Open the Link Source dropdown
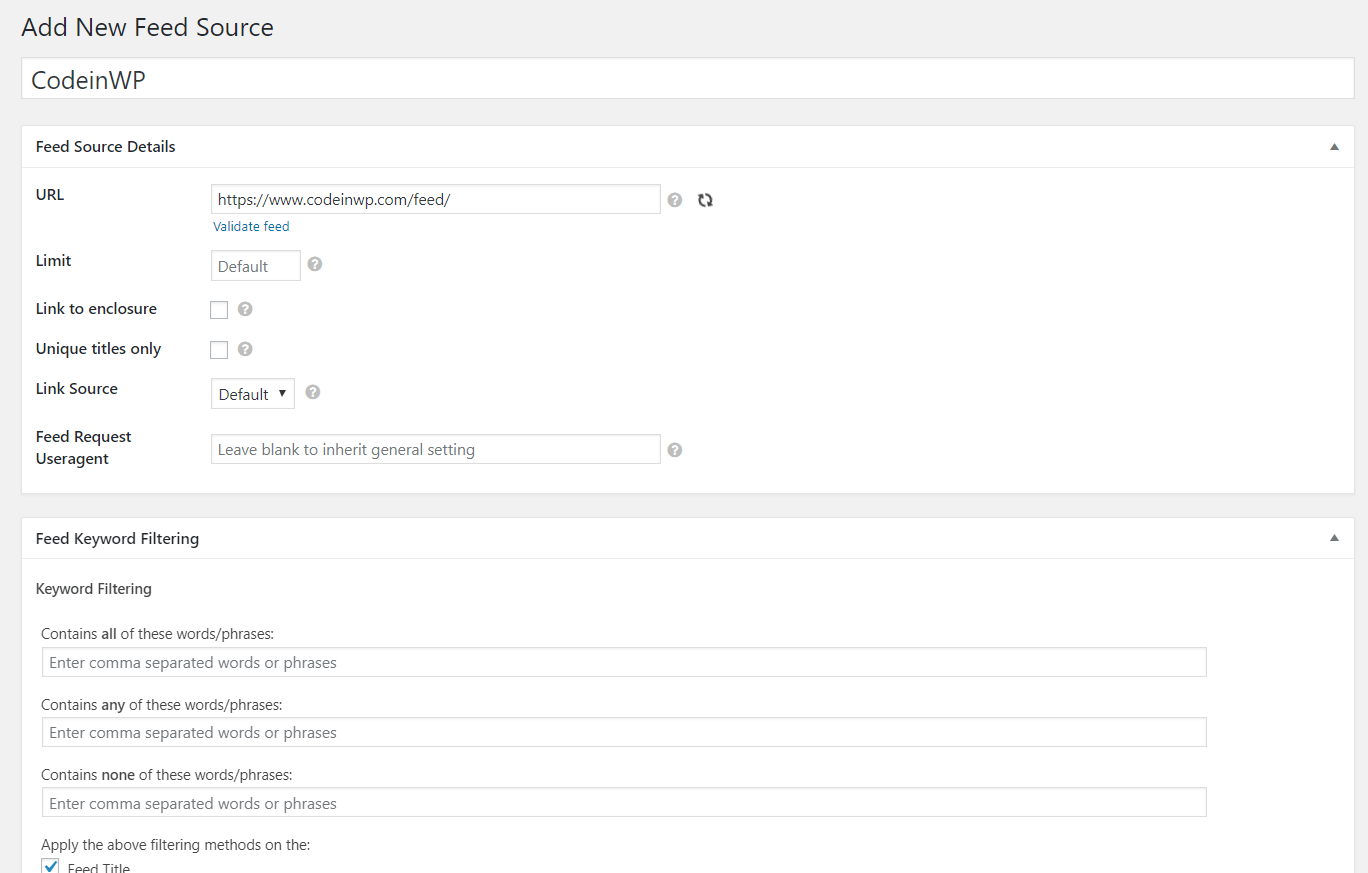The height and width of the screenshot is (873, 1368). coord(253,394)
